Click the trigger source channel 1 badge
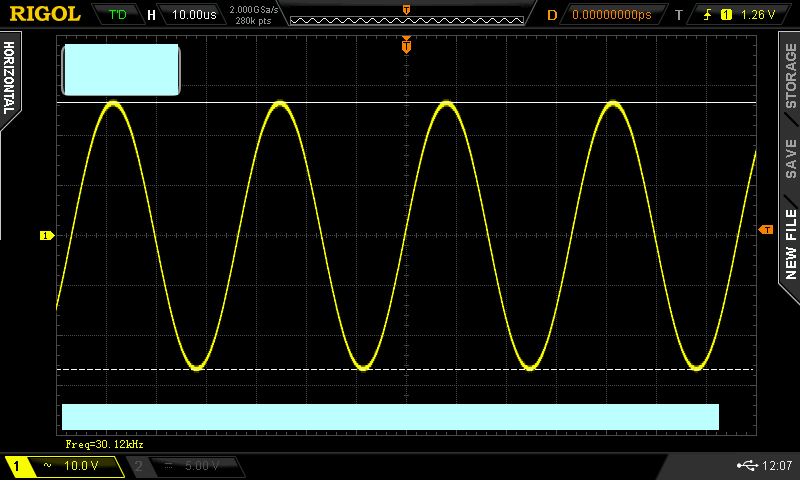 point(726,15)
